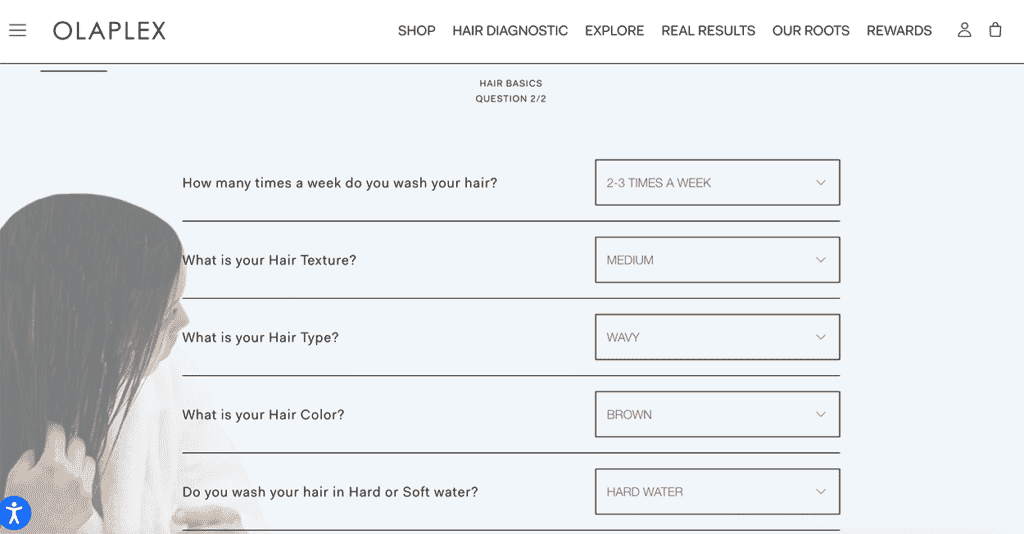
Task: Click 'What is your Hair Type?' text
Action: [x=261, y=338]
